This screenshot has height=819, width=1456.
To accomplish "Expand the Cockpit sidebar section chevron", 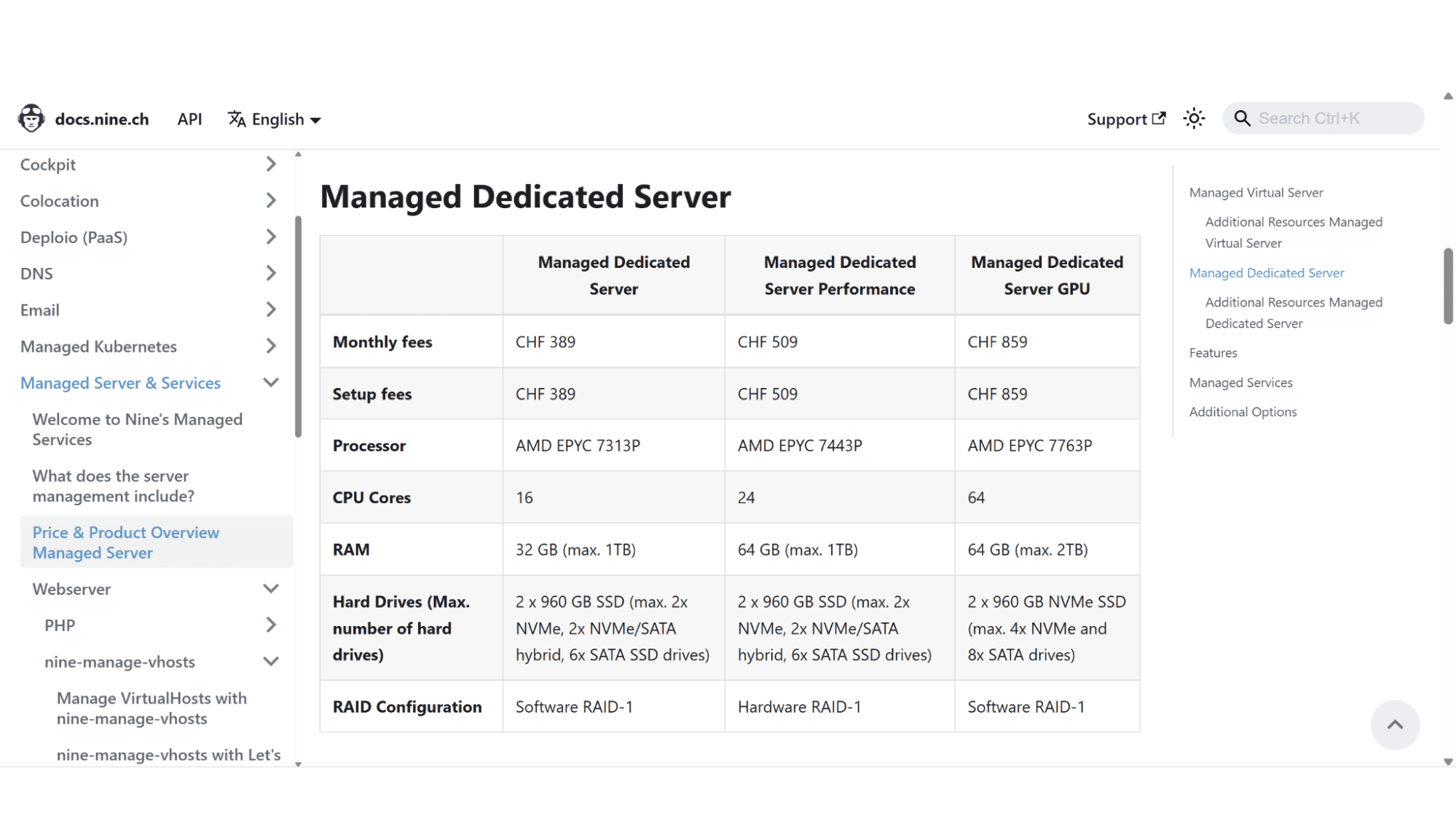I will tap(271, 164).
